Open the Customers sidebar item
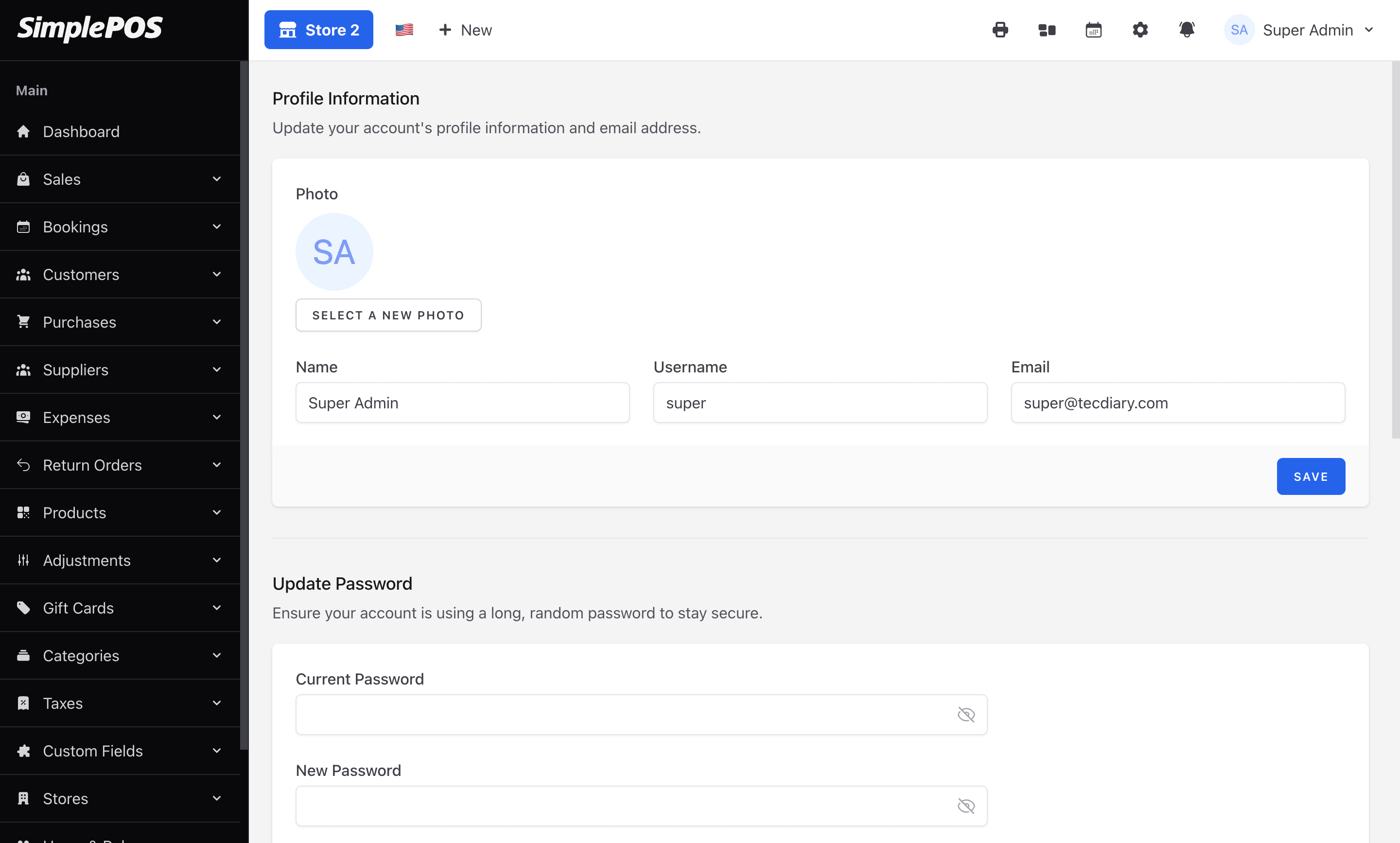 coord(81,274)
